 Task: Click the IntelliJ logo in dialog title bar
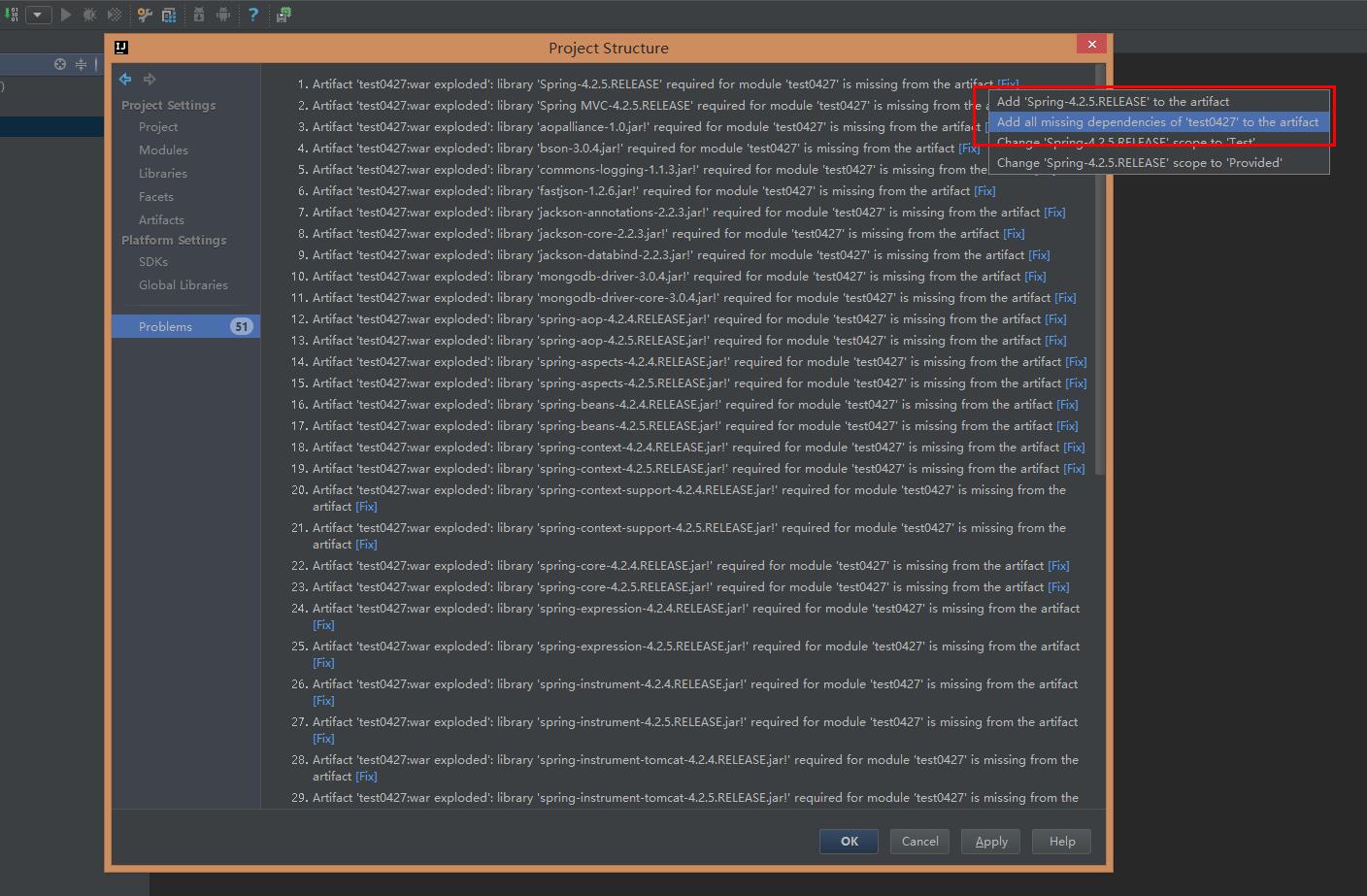pos(121,48)
